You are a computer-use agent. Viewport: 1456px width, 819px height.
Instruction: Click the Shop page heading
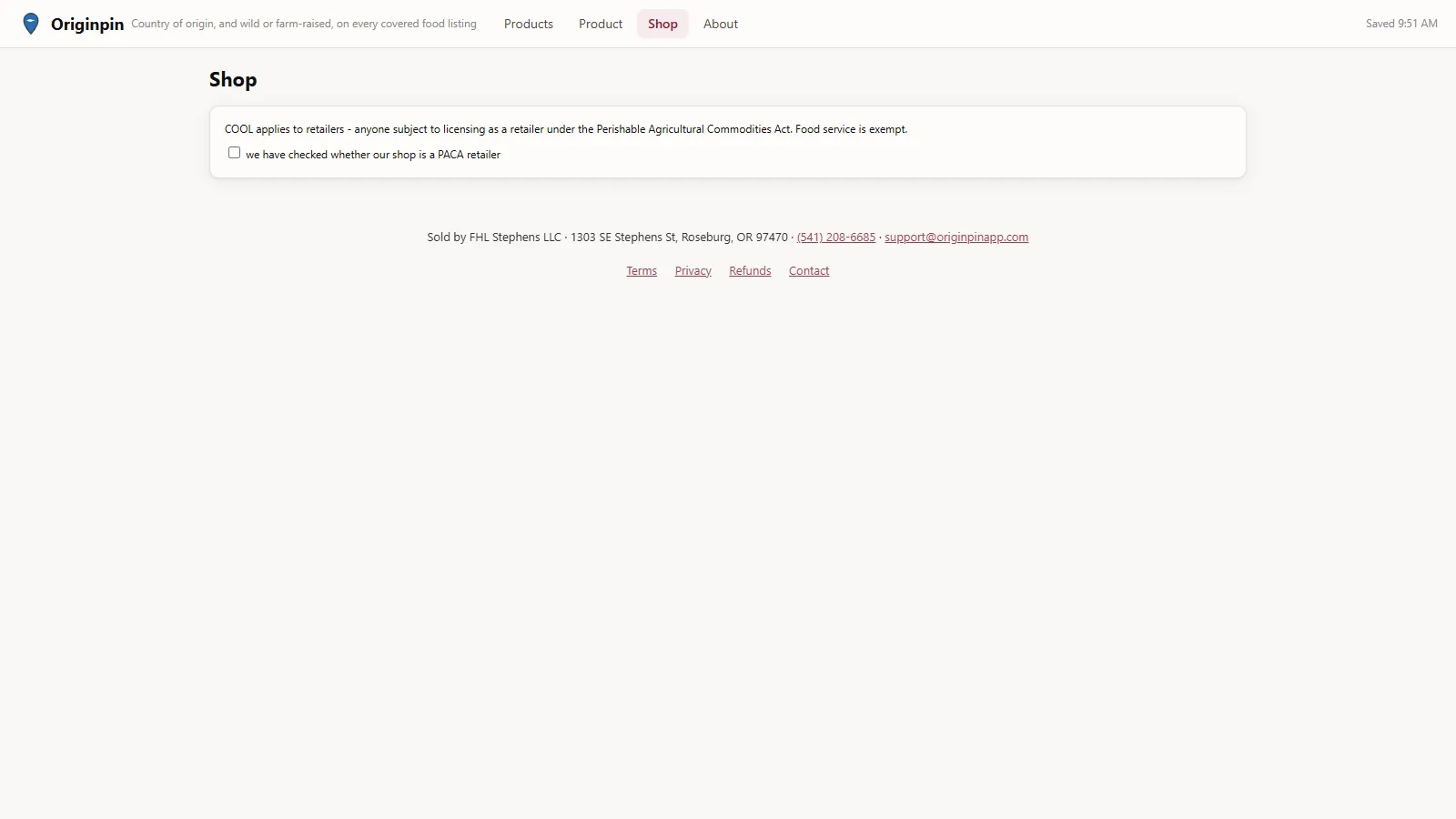[233, 80]
